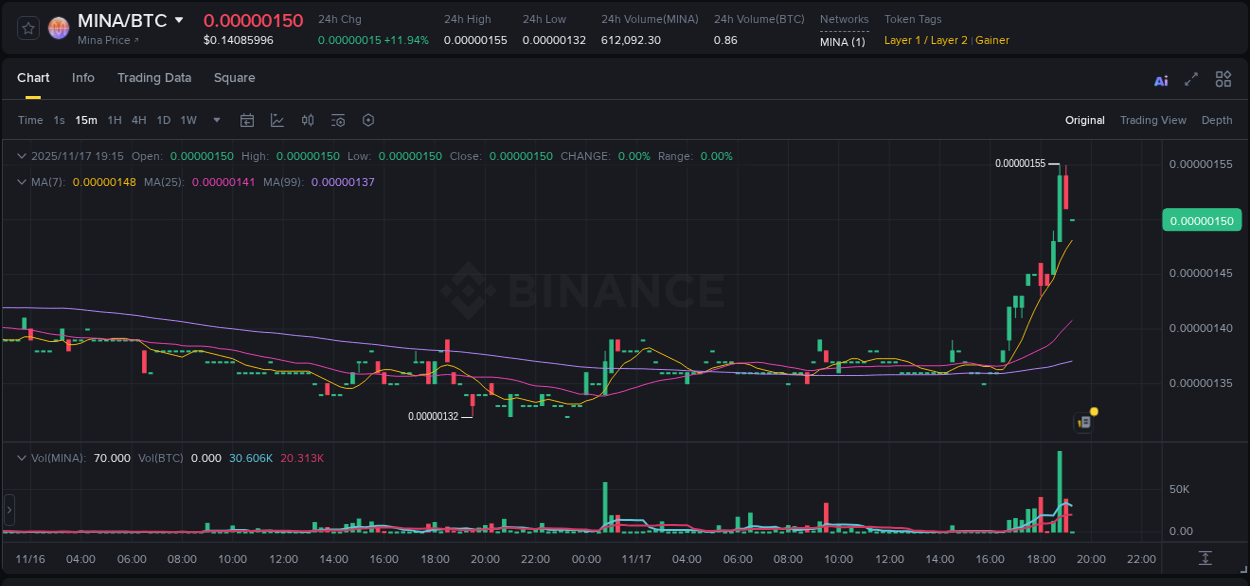This screenshot has height=586, width=1250.
Task: Collapse the volume indicator row chevron
Action: 22,458
